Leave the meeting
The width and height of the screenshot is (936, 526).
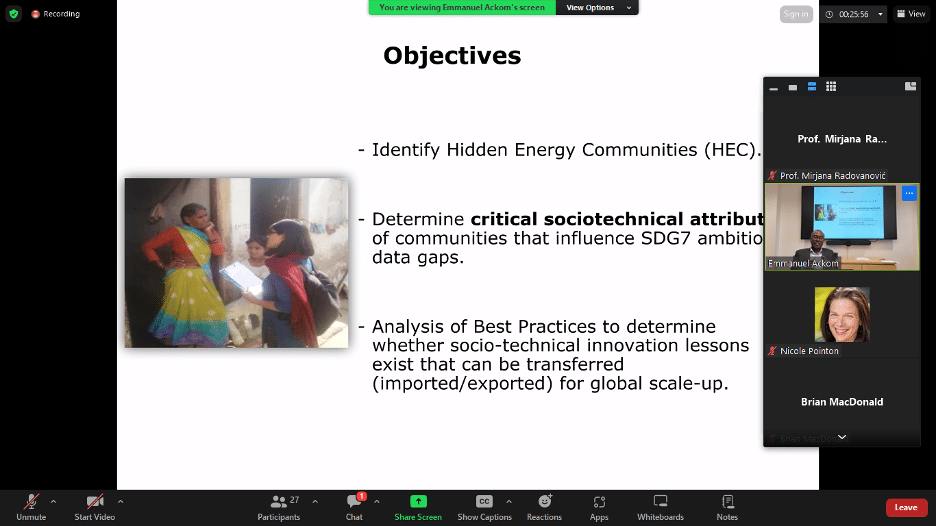[x=905, y=507]
